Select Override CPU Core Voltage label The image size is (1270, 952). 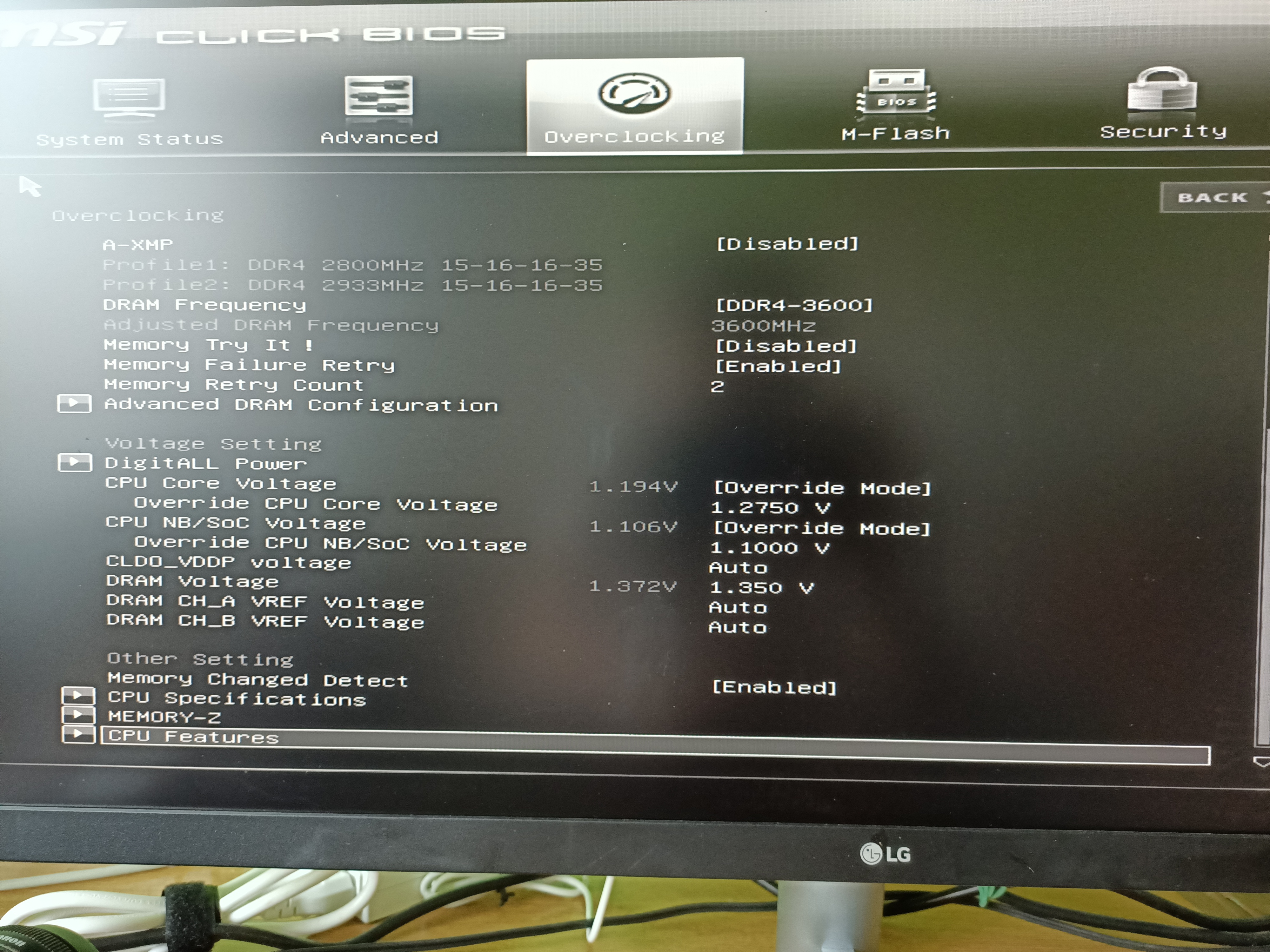coord(316,504)
